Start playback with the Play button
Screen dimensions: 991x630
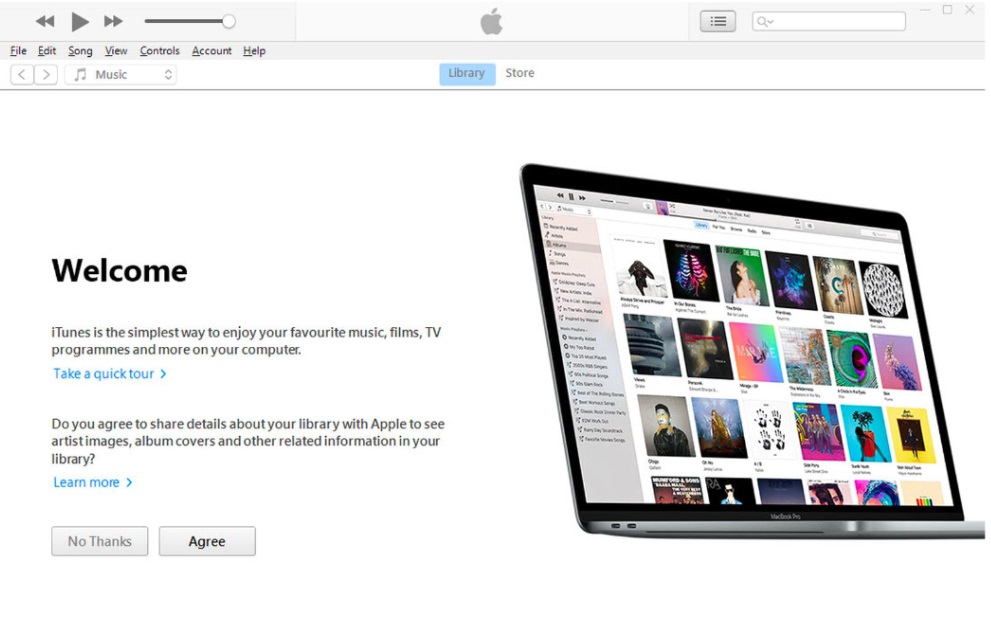(80, 21)
